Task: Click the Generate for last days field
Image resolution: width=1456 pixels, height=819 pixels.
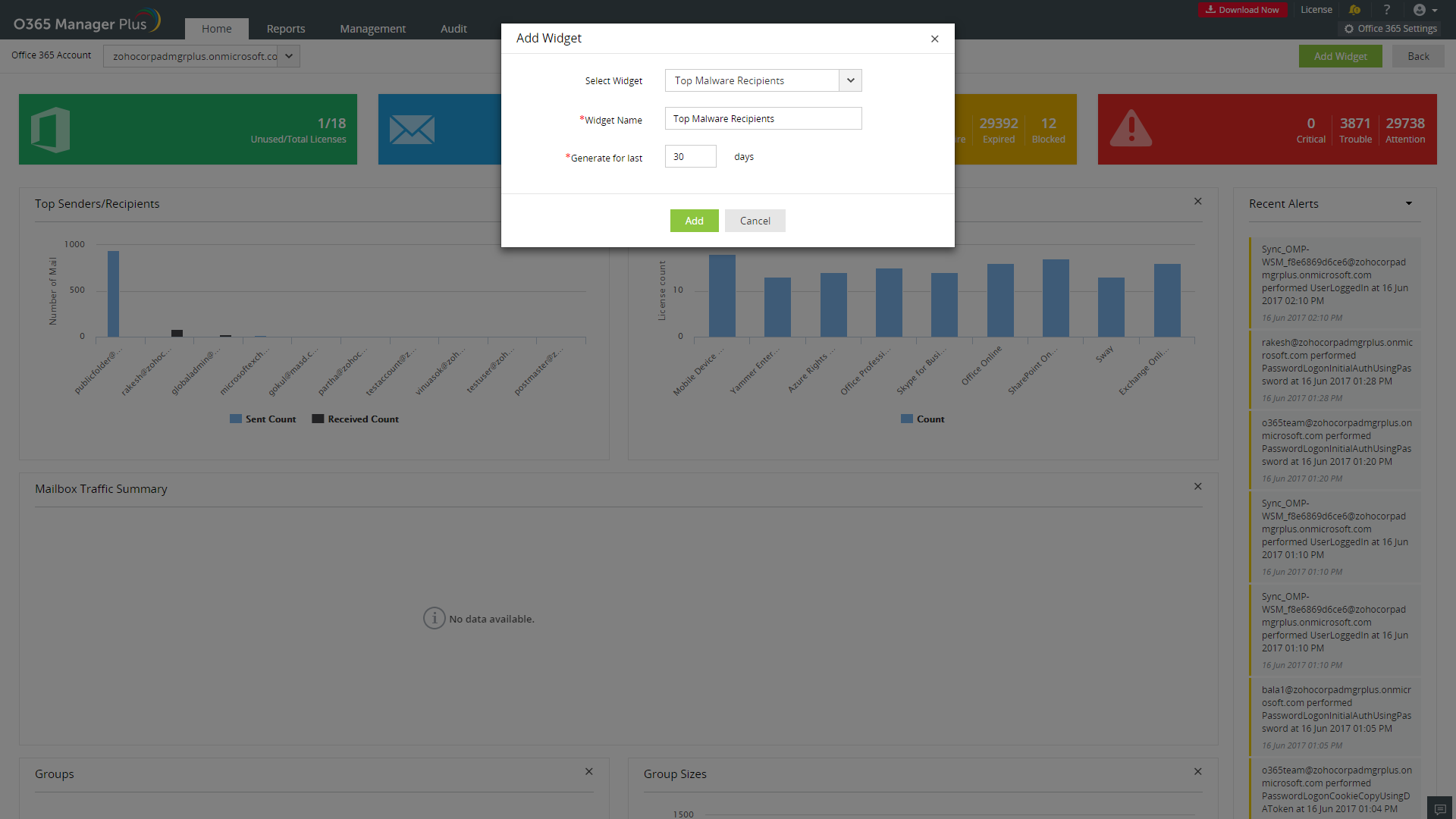Action: [x=690, y=156]
